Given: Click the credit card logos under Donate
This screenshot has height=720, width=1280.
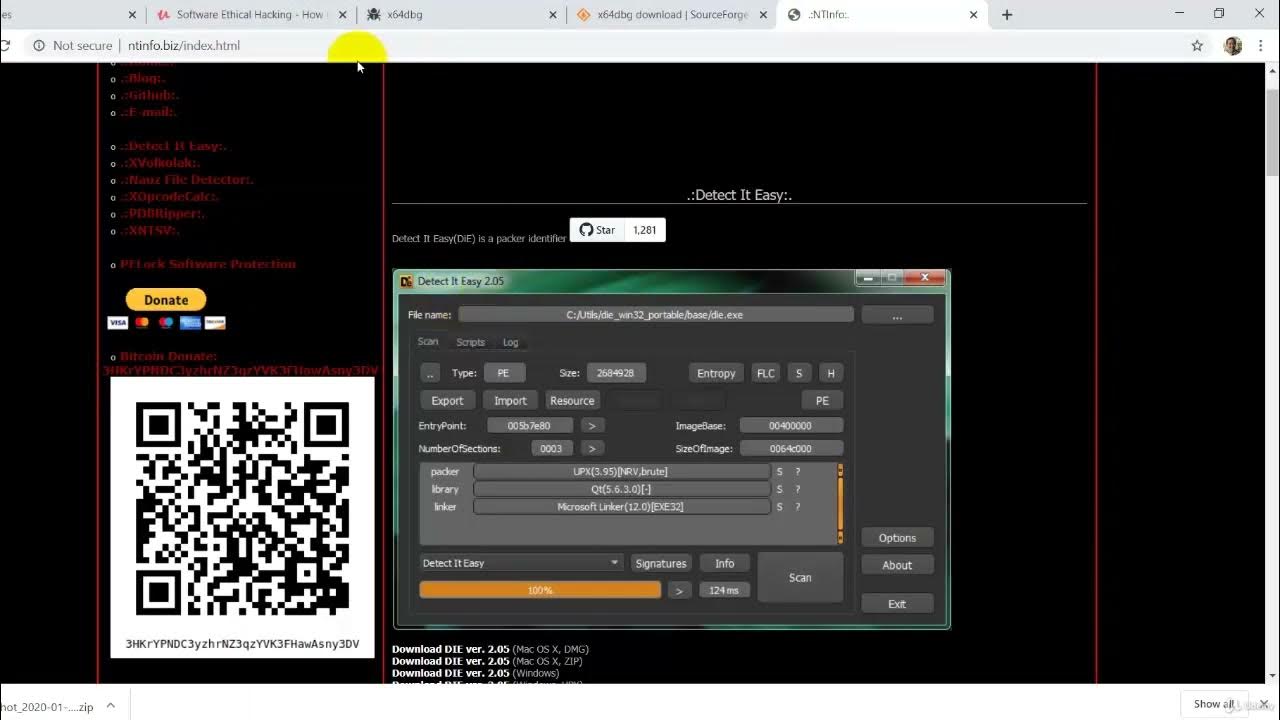Looking at the screenshot, I should [x=166, y=323].
